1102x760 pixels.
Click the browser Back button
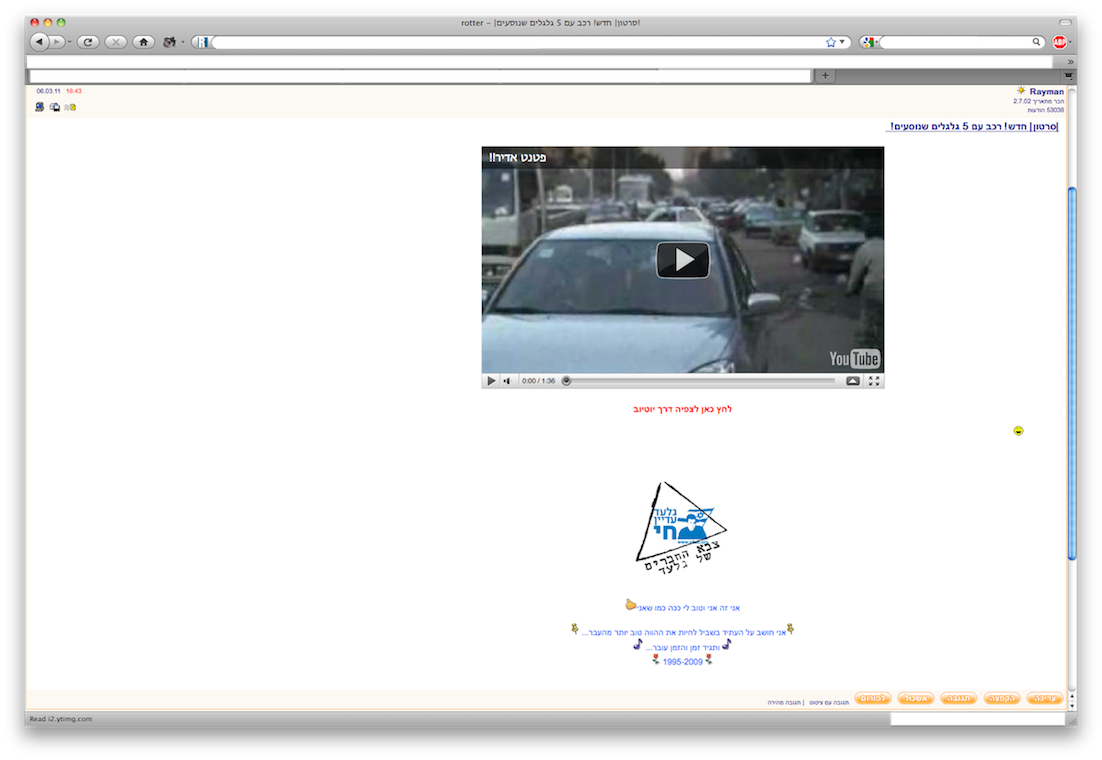40,42
